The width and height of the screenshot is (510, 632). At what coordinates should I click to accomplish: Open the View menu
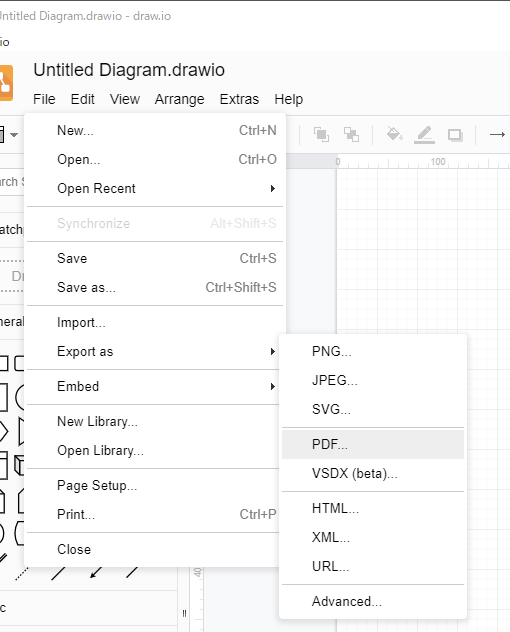click(125, 99)
